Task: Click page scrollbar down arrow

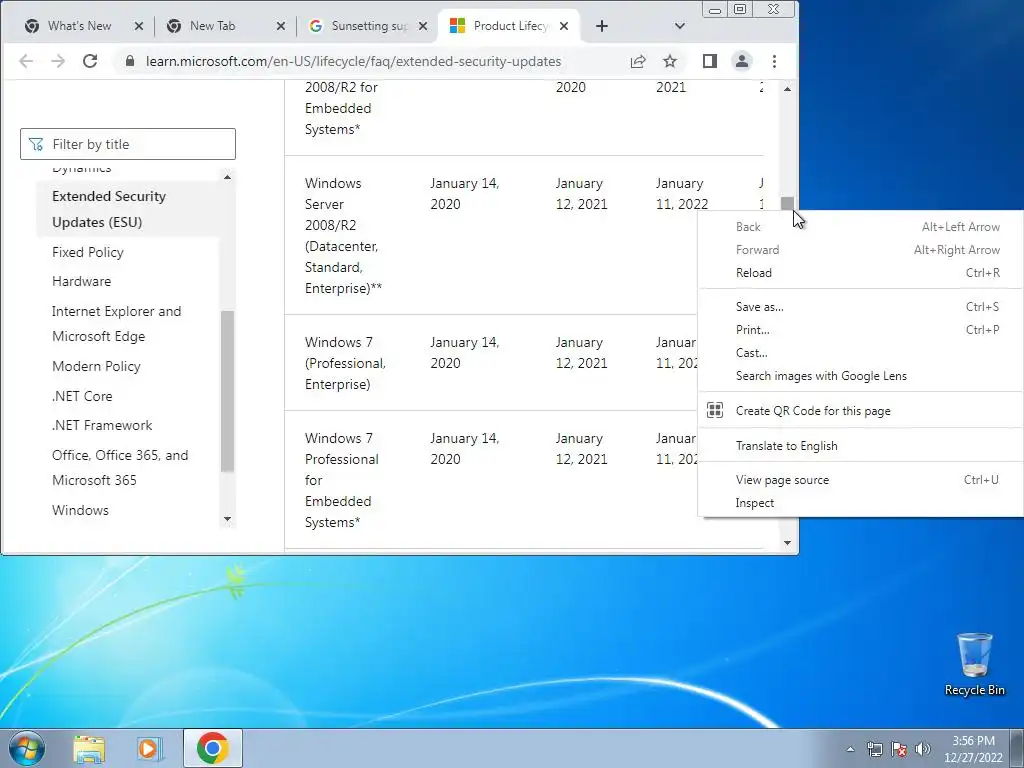Action: (x=788, y=543)
